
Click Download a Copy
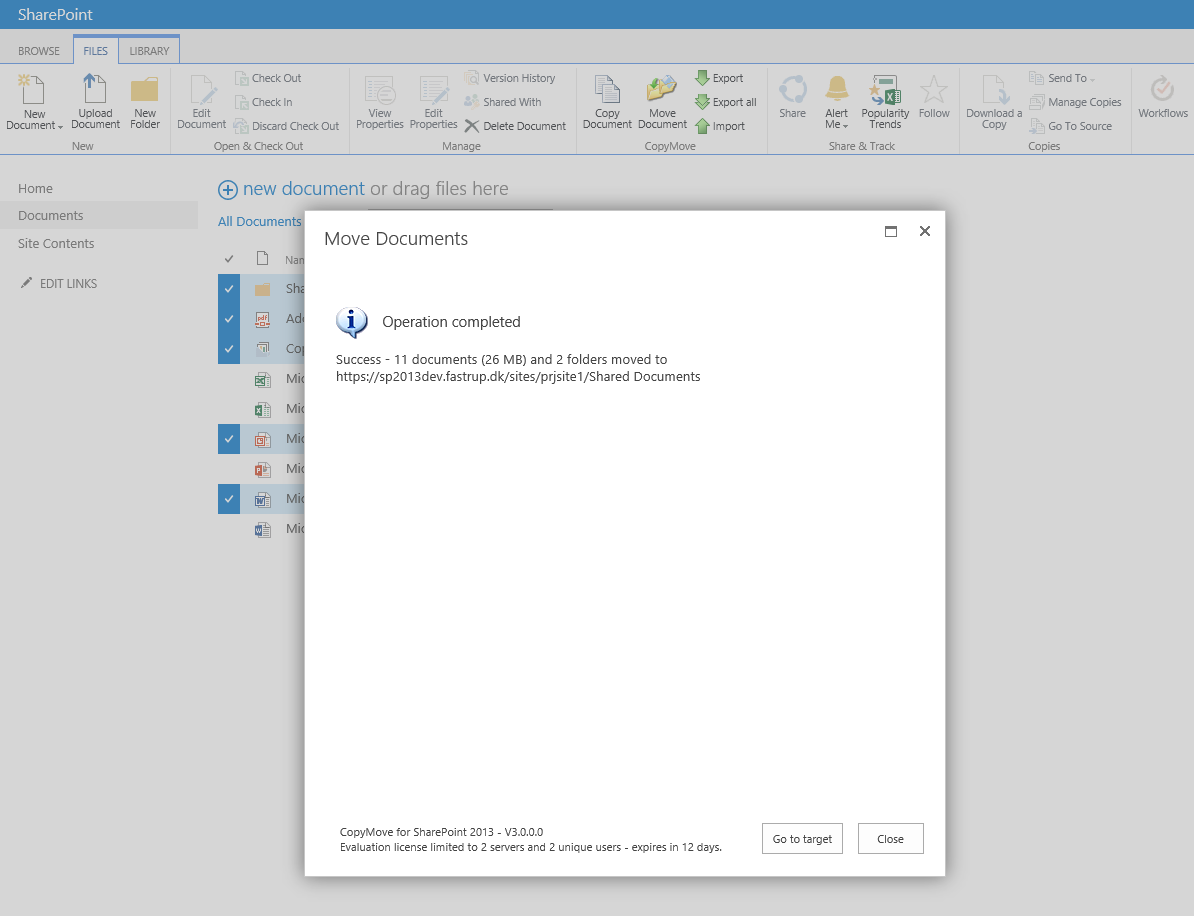tap(994, 101)
